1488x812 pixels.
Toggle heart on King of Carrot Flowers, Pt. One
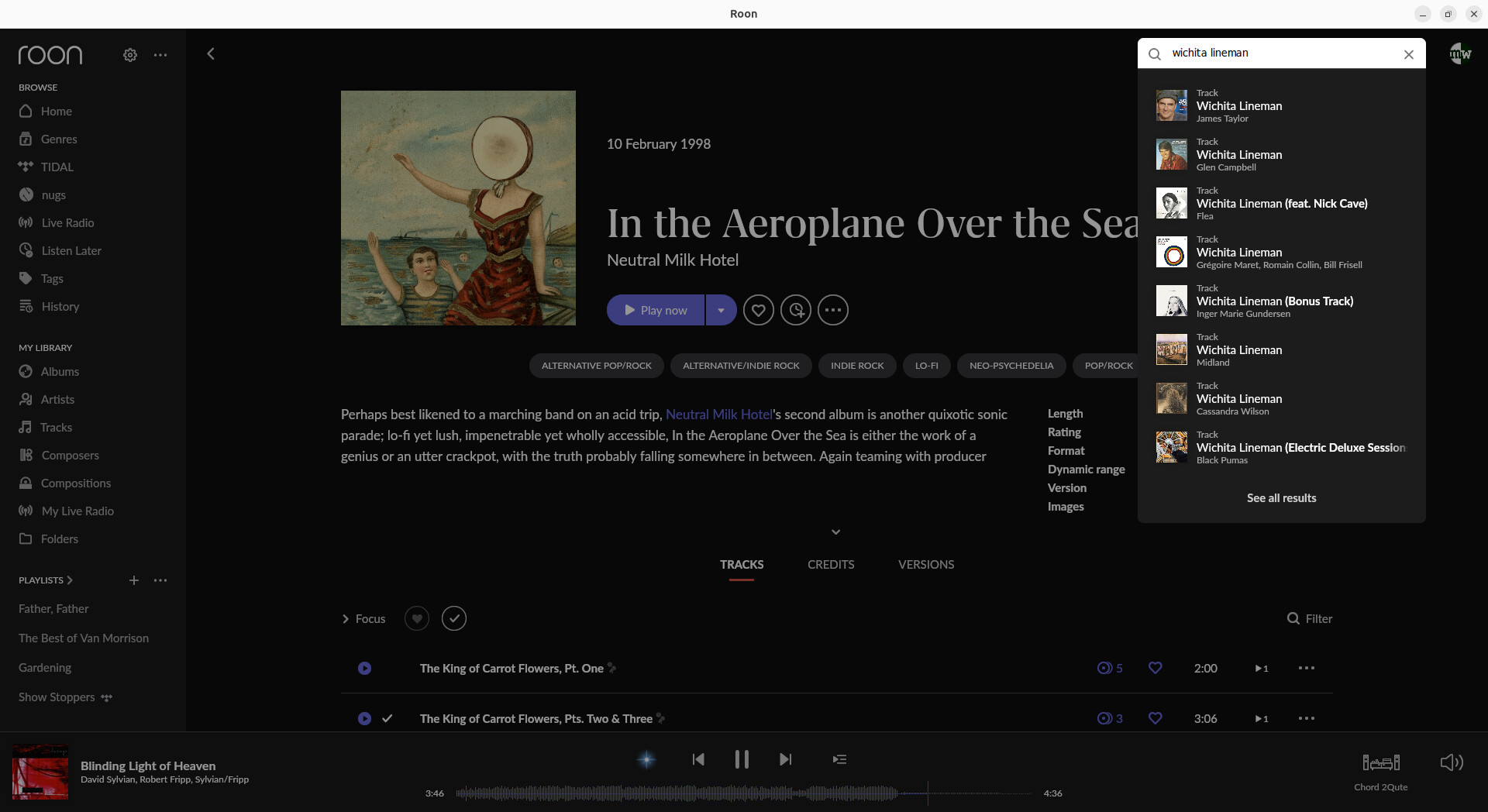click(x=1155, y=668)
